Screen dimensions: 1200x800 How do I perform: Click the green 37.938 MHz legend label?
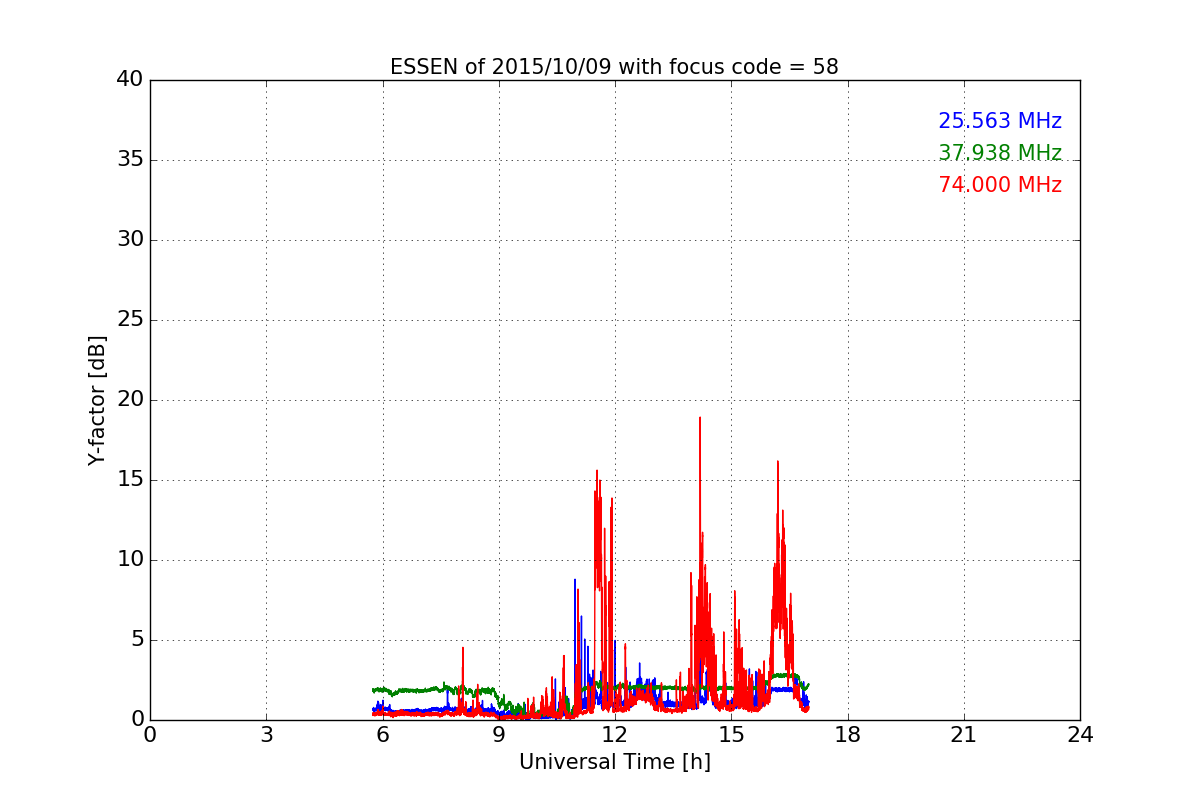pos(1000,153)
